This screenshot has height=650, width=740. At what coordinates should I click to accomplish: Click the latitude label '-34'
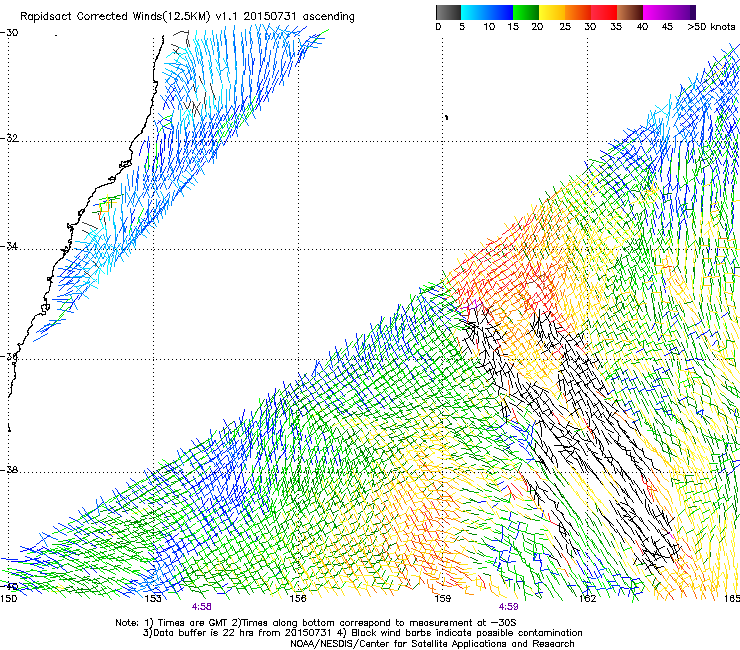click(9, 246)
